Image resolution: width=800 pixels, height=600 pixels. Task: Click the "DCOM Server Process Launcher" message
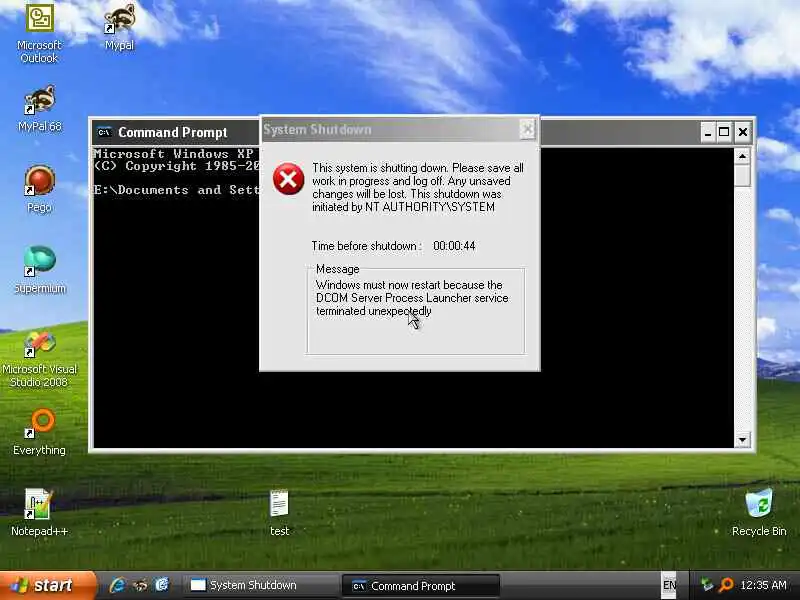pos(412,298)
